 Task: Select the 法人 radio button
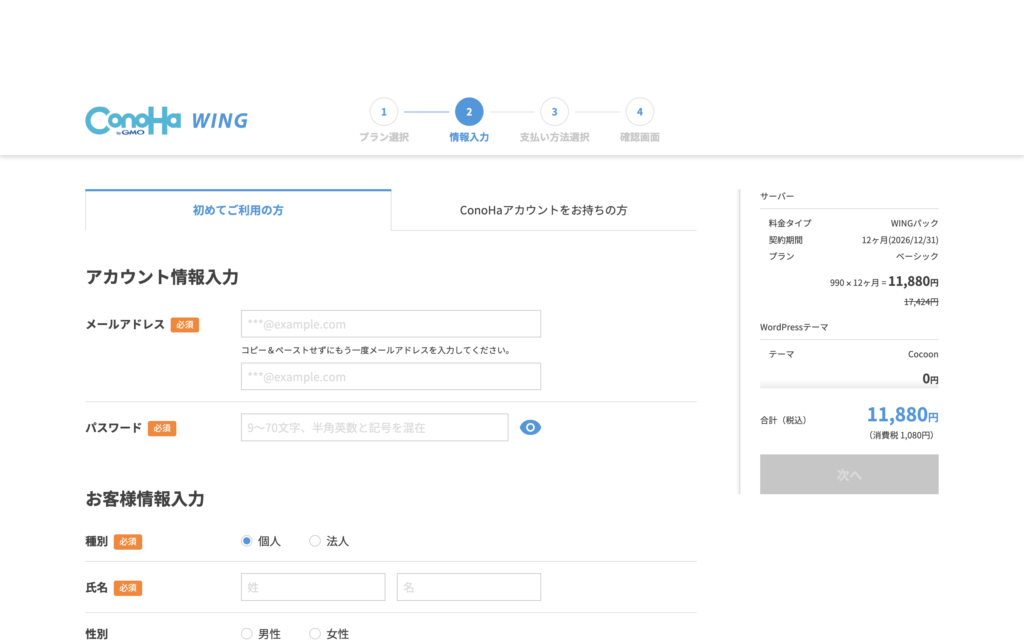[x=315, y=541]
